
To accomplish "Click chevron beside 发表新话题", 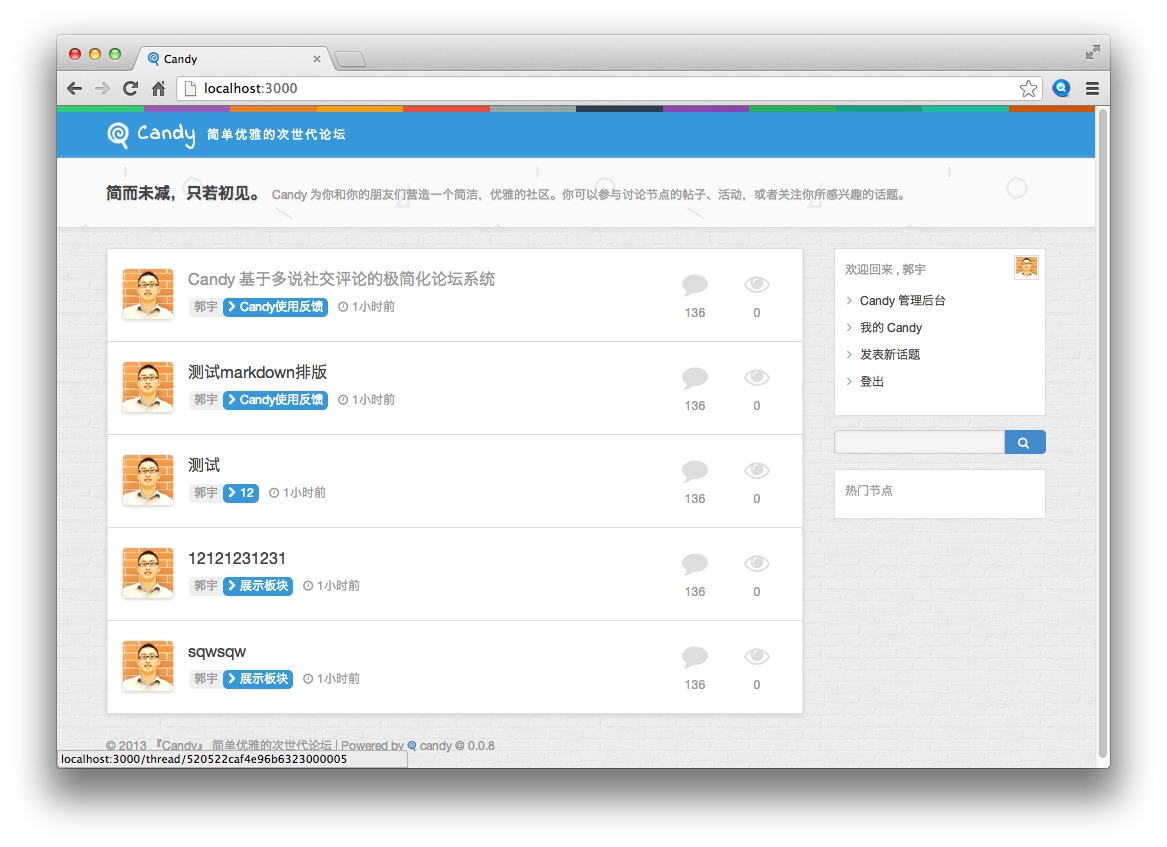I will 849,354.
